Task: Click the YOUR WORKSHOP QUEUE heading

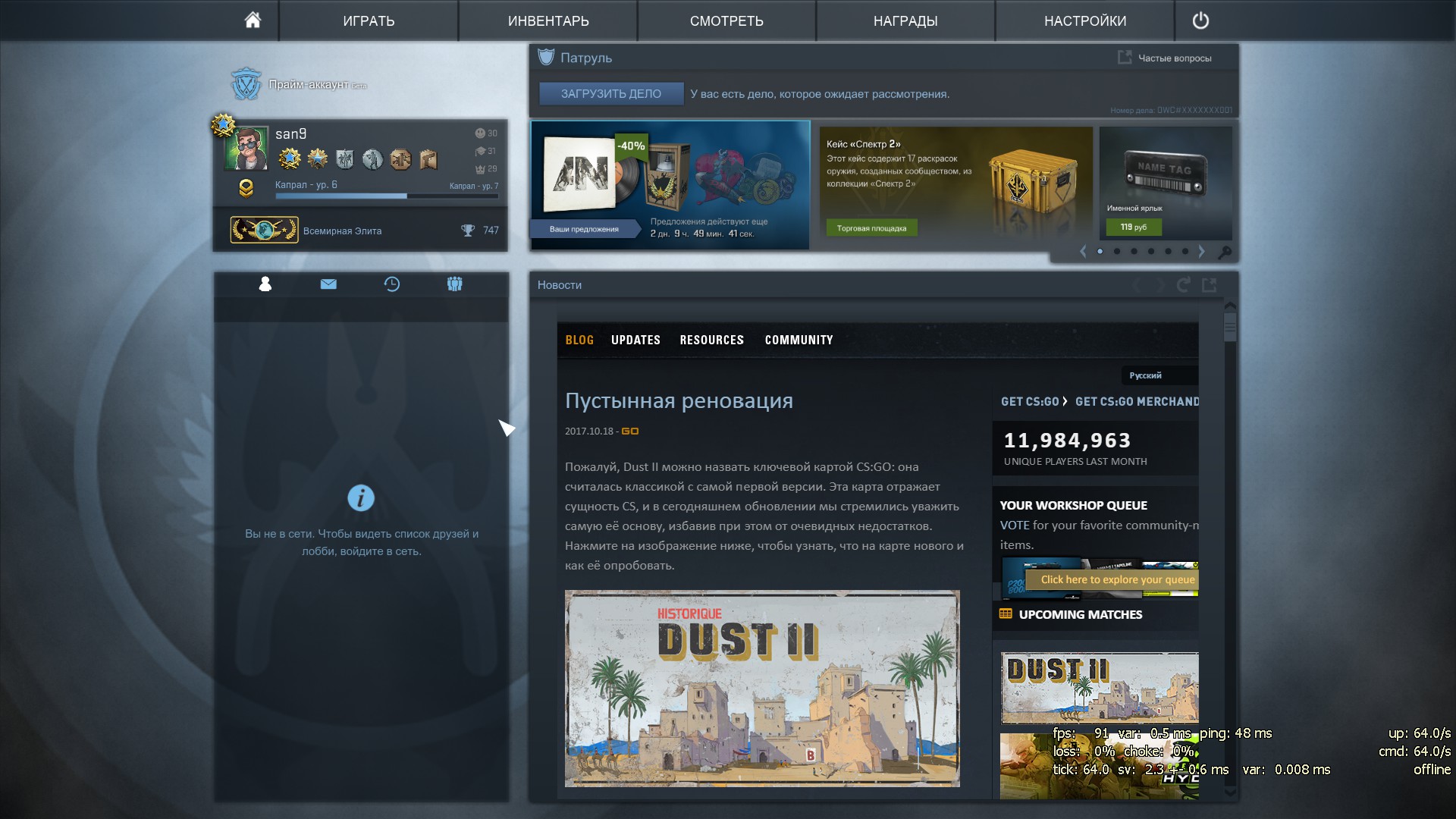Action: tap(1073, 505)
